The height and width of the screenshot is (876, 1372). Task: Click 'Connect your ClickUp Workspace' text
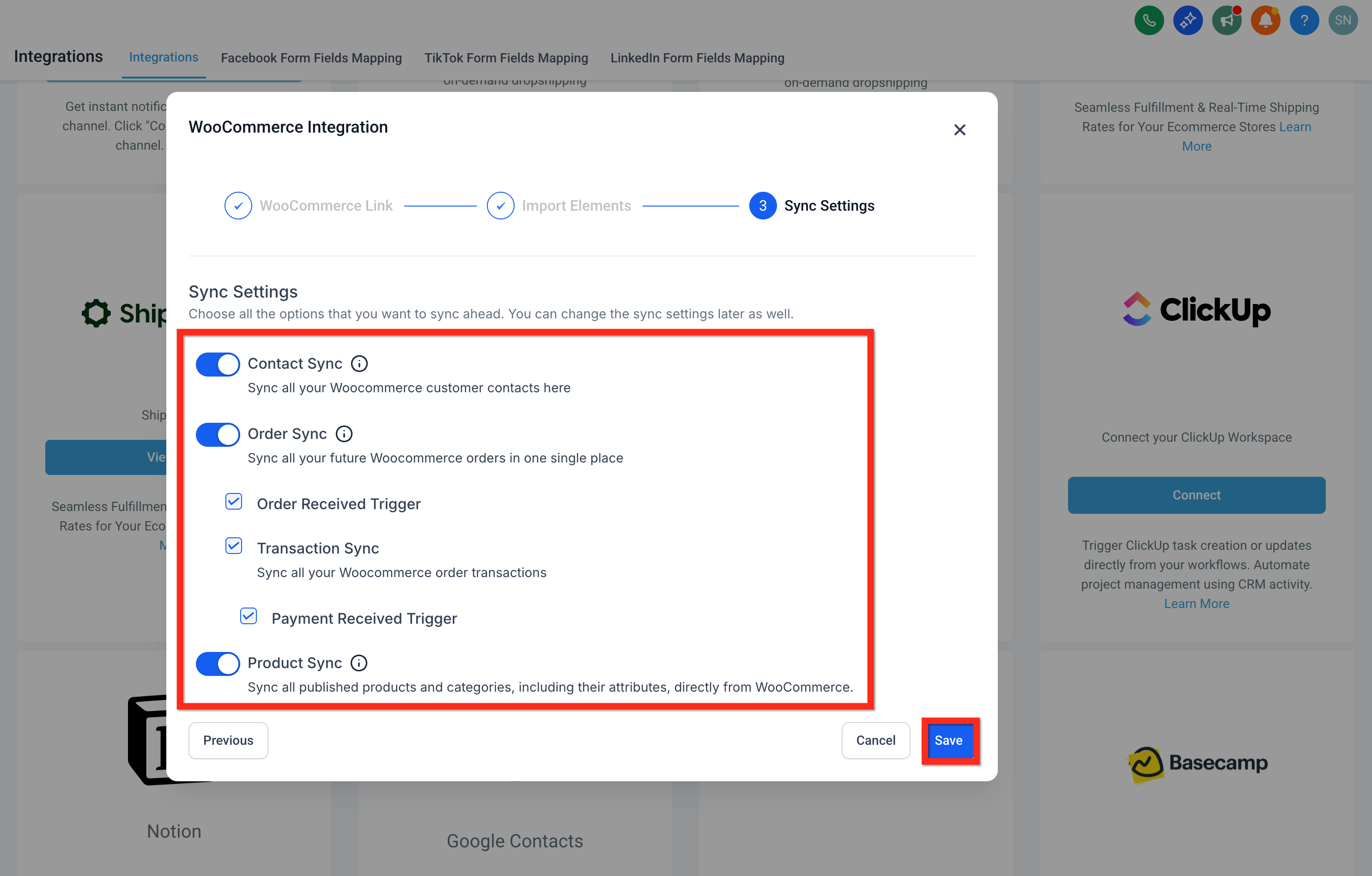click(1196, 437)
